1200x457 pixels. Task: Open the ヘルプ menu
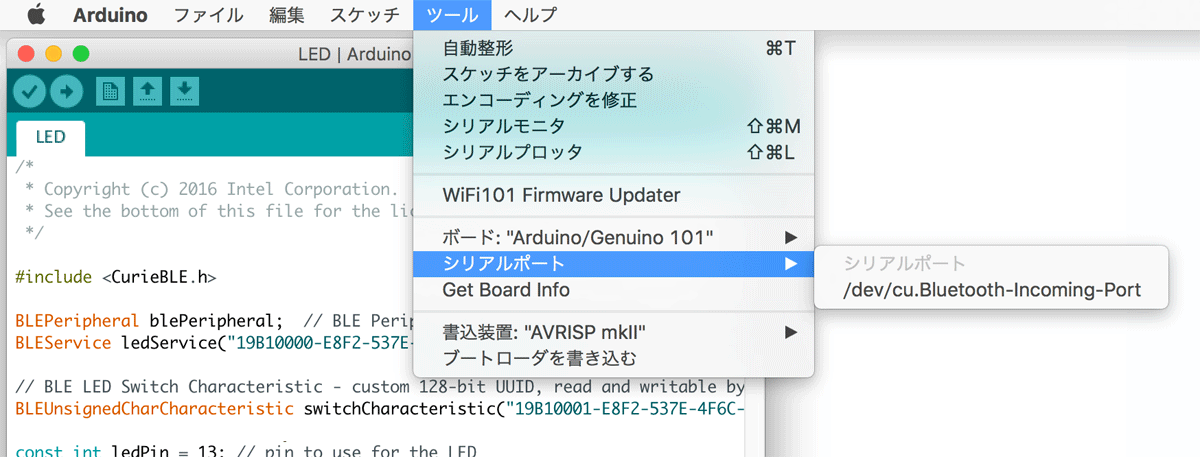(530, 14)
